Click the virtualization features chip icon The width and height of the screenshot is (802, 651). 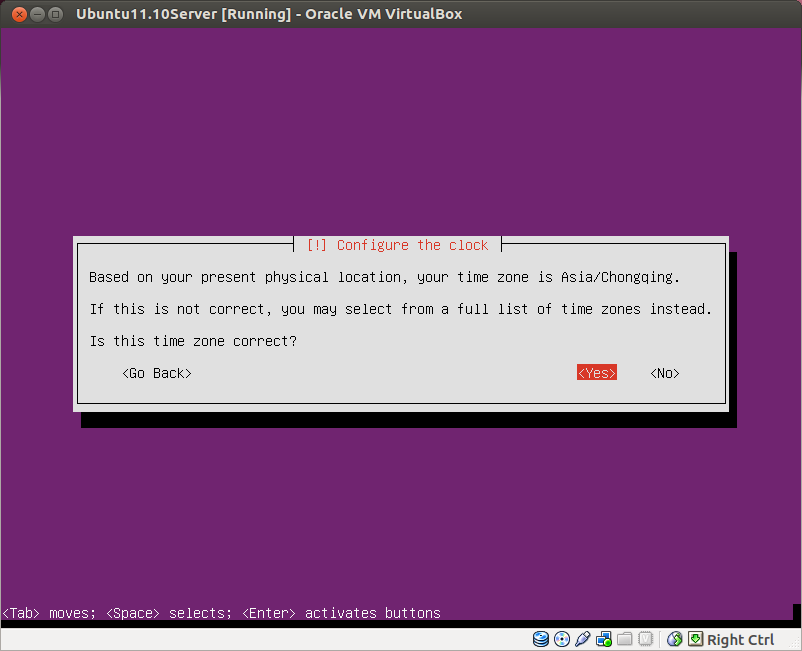[646, 639]
